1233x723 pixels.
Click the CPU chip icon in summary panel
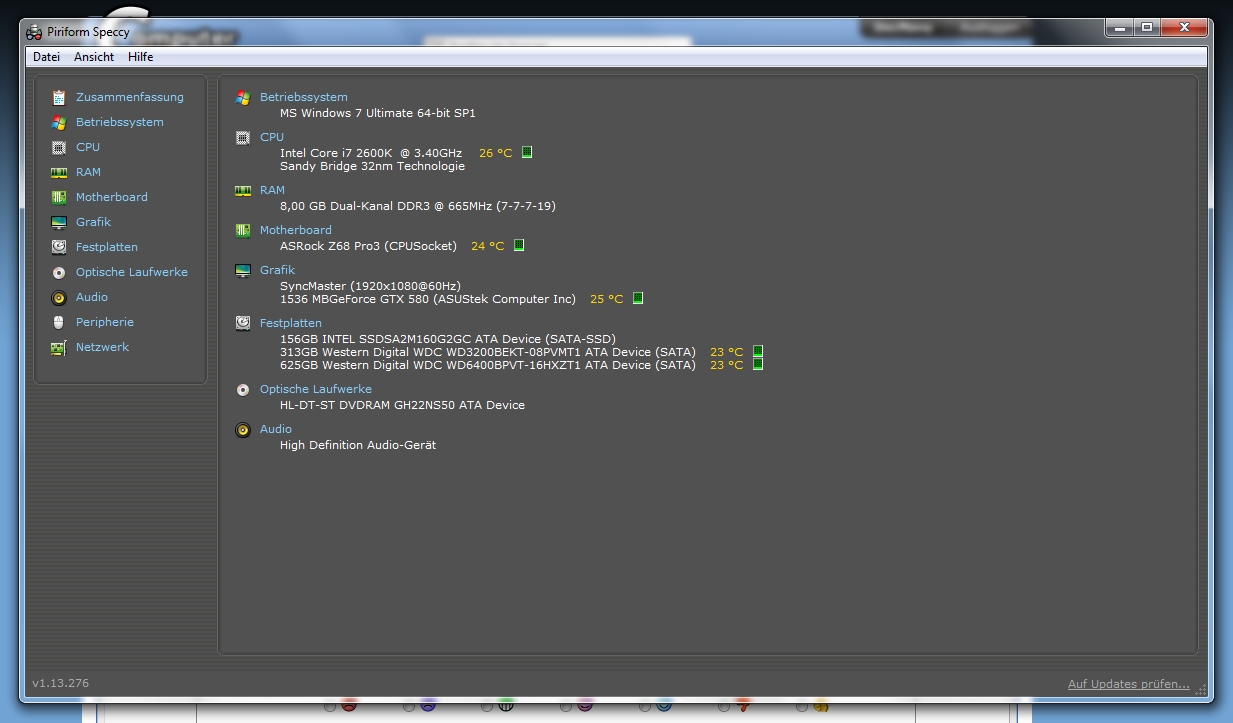coord(242,137)
